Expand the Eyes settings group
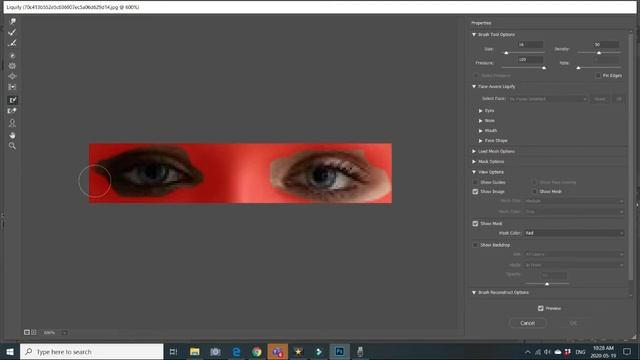Viewport: 640px width, 360px height. pyautogui.click(x=480, y=111)
